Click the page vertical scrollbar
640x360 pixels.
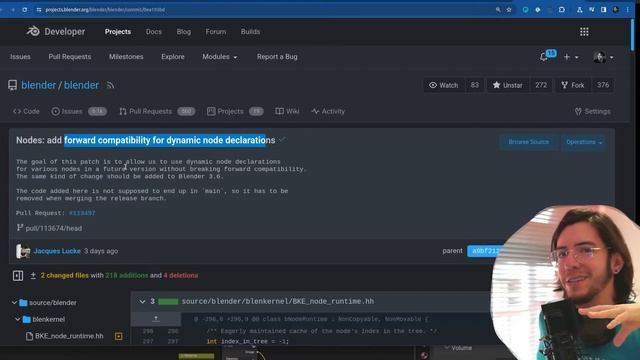633,35
